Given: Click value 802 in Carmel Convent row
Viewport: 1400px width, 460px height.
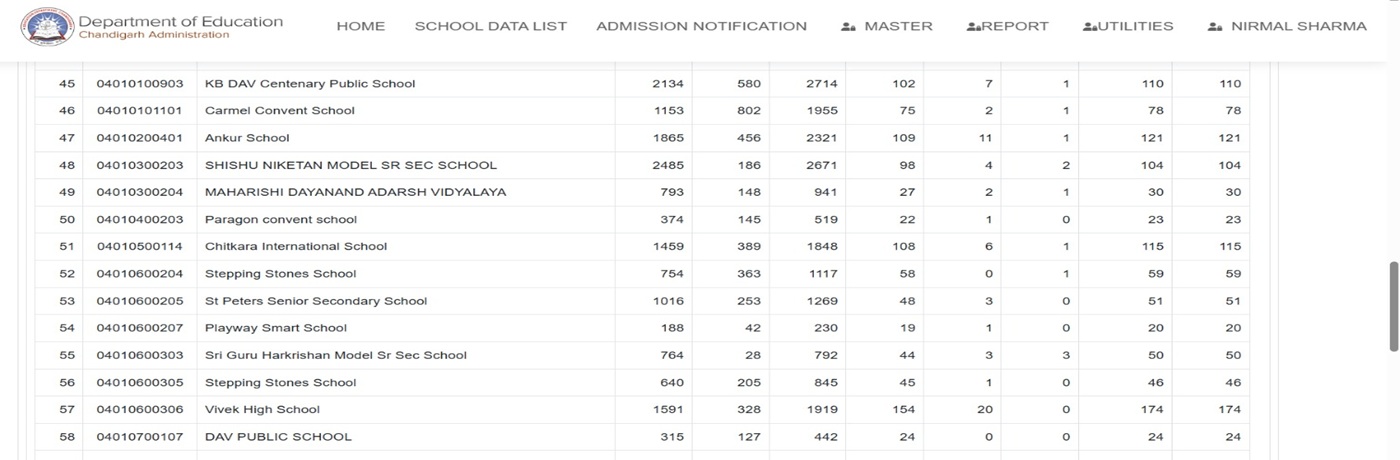Looking at the screenshot, I should (x=749, y=111).
